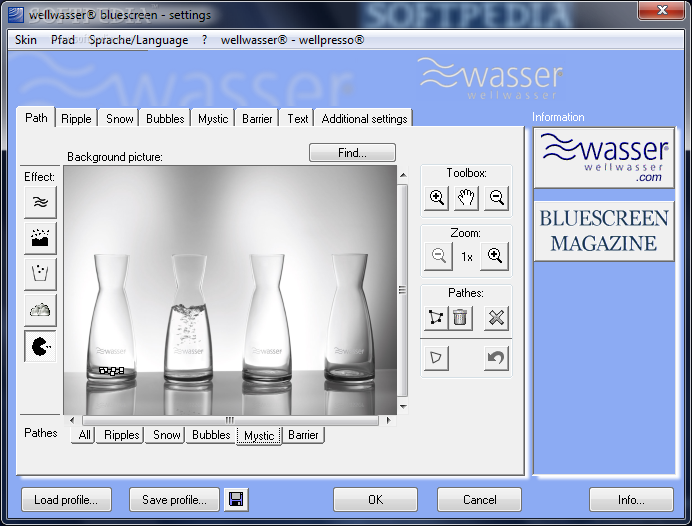Show All pathes filter tab
The width and height of the screenshot is (692, 526).
(x=84, y=435)
